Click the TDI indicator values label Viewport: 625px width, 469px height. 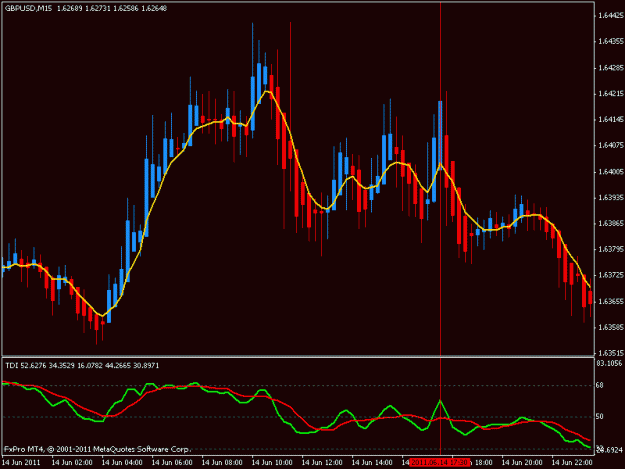(82, 365)
